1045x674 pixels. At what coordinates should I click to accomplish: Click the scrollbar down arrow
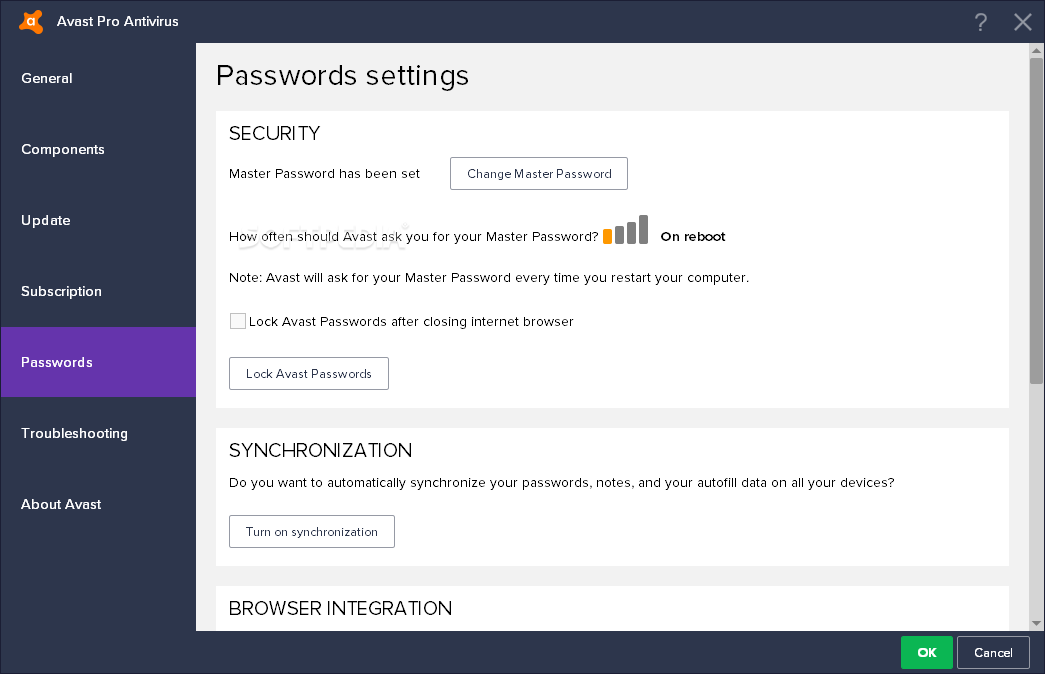[x=1036, y=623]
